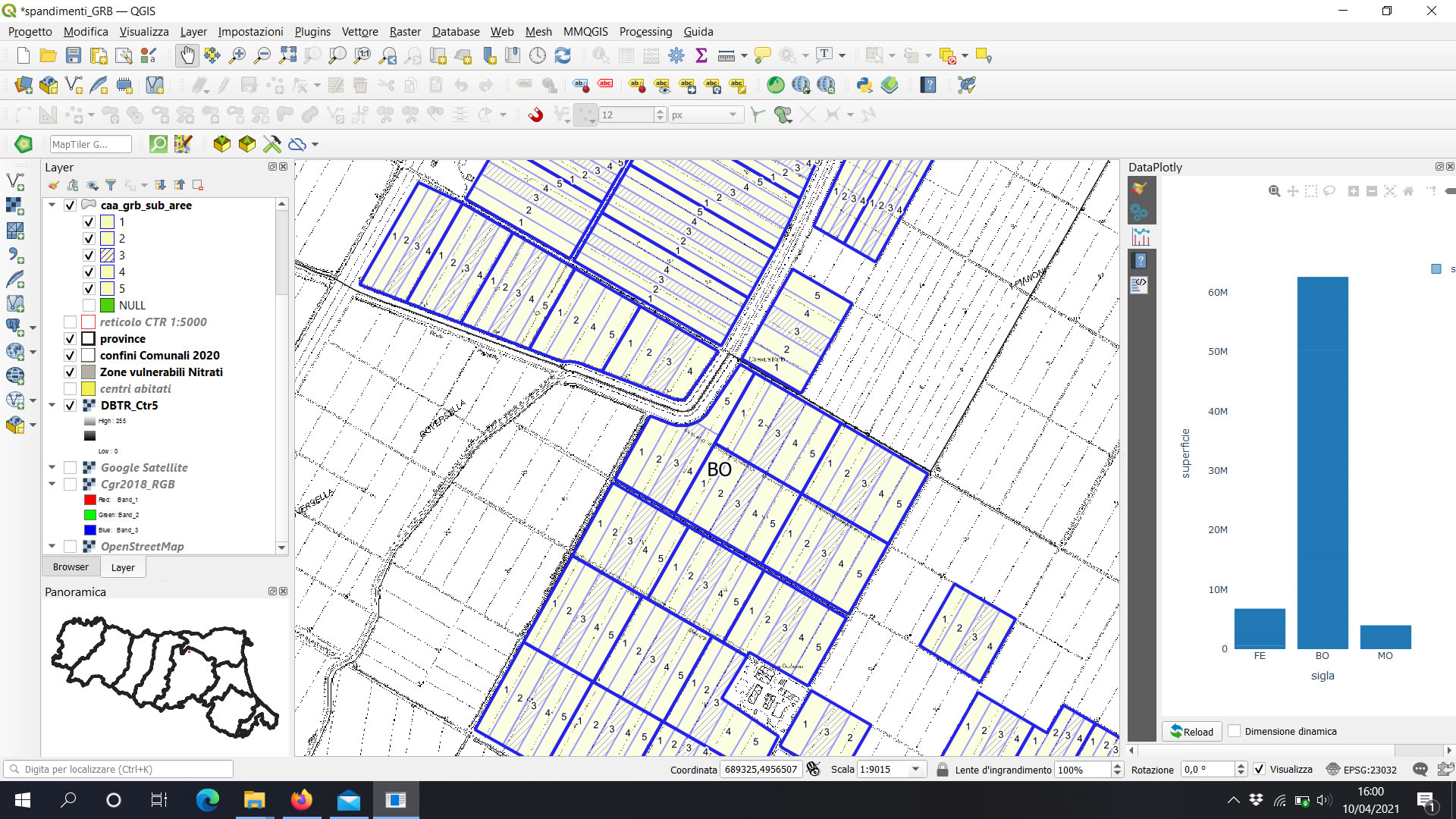This screenshot has width=1456, height=819.
Task: Switch to the Browser tab
Action: tap(71, 567)
